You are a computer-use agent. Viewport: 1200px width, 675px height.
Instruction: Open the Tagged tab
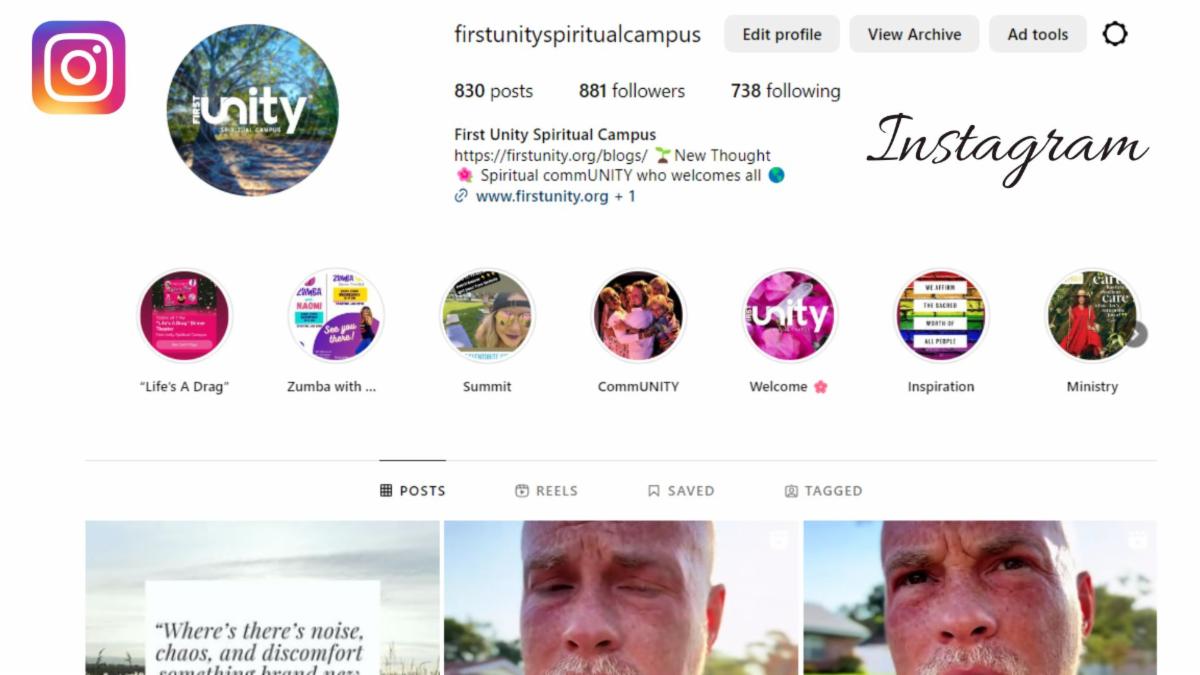click(823, 491)
